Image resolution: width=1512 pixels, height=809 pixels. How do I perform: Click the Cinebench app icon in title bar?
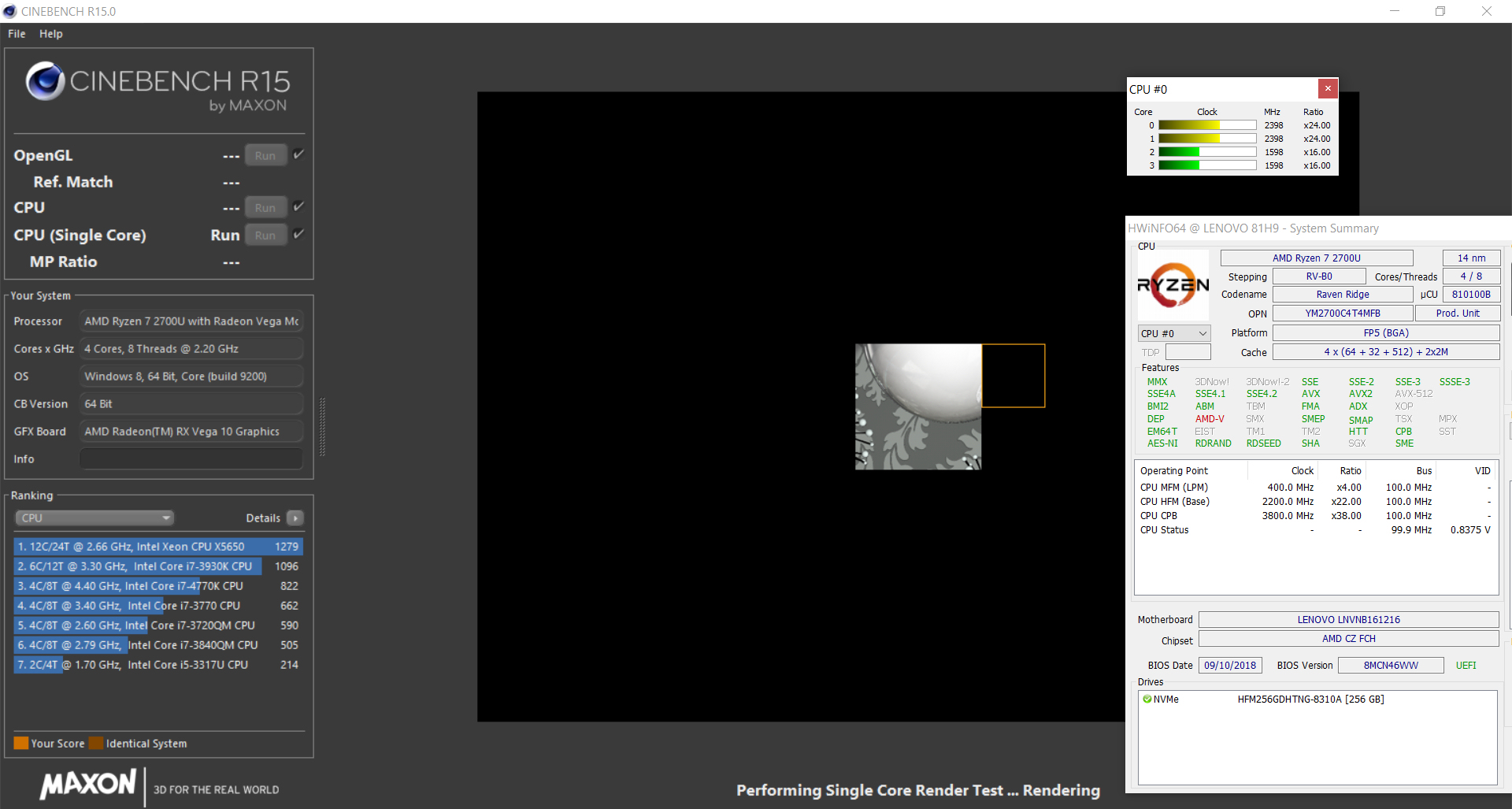pos(9,11)
